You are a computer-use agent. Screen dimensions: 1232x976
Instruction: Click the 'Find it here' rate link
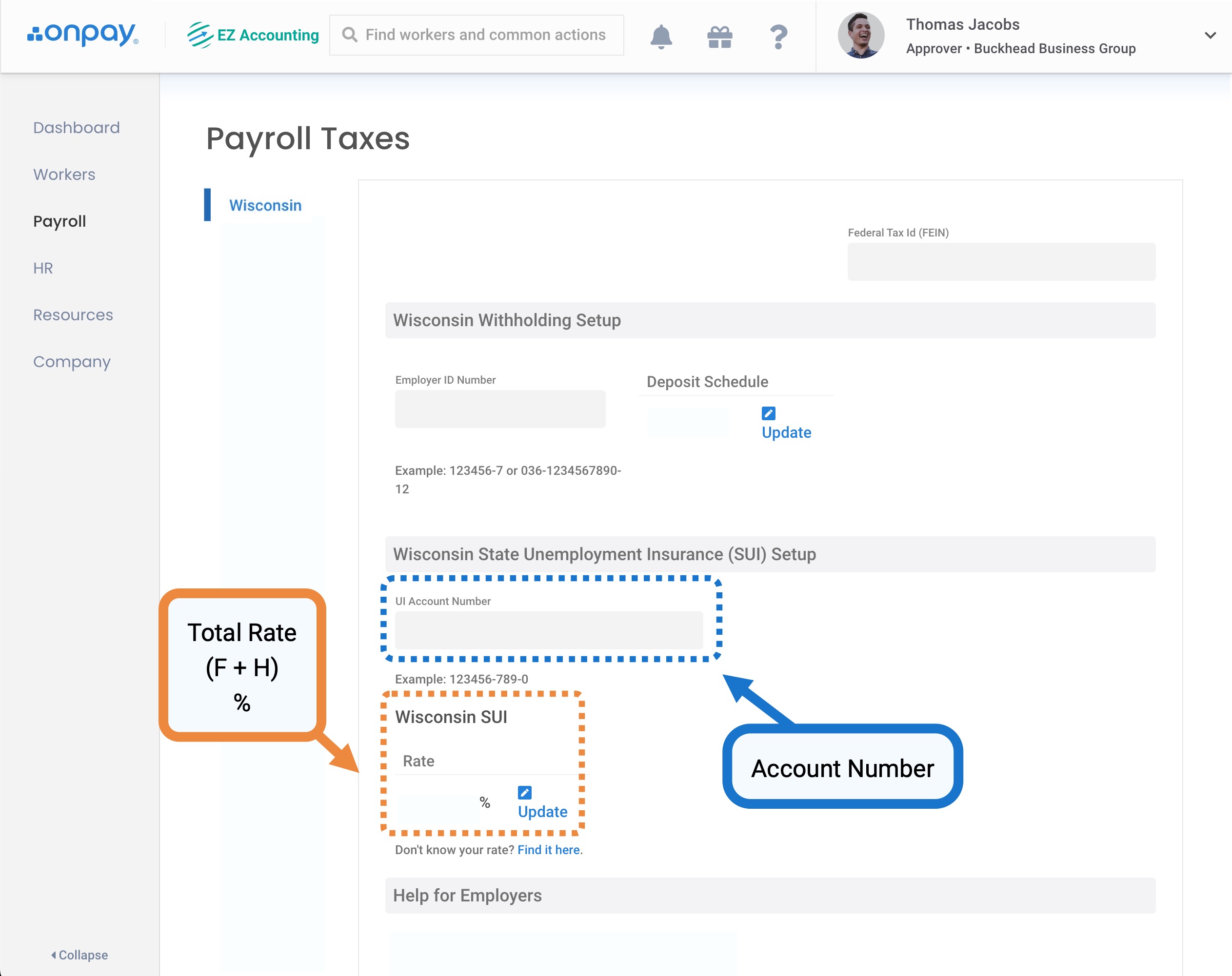pyautogui.click(x=549, y=850)
